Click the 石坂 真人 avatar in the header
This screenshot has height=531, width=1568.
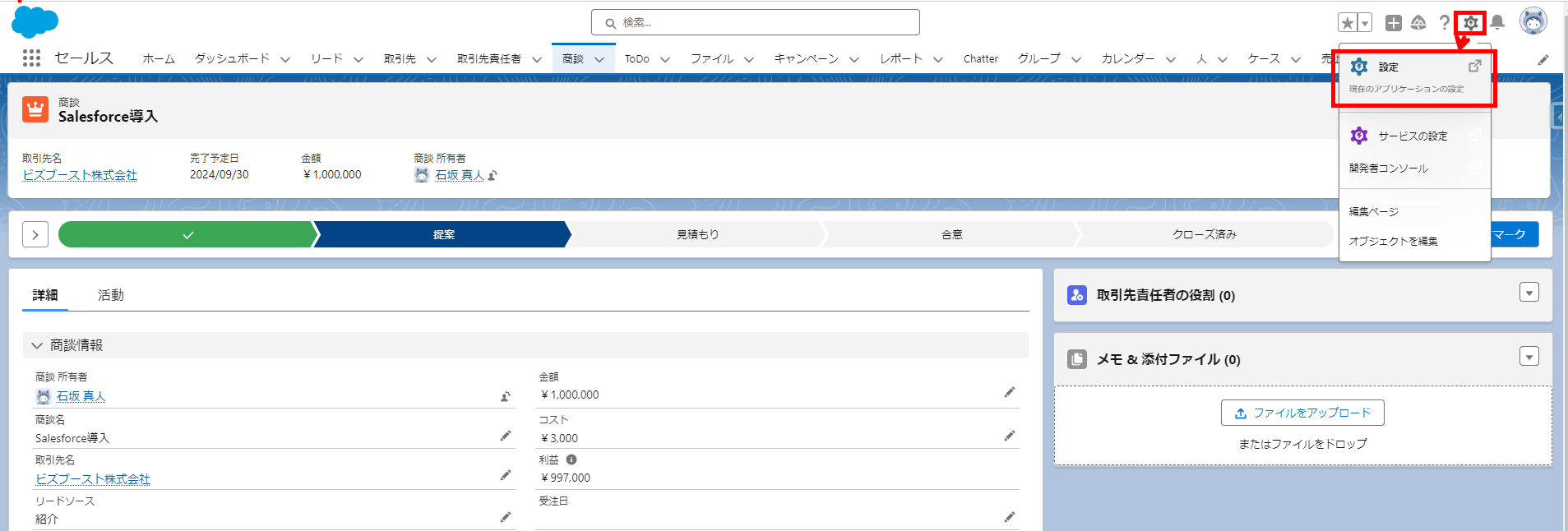[422, 175]
